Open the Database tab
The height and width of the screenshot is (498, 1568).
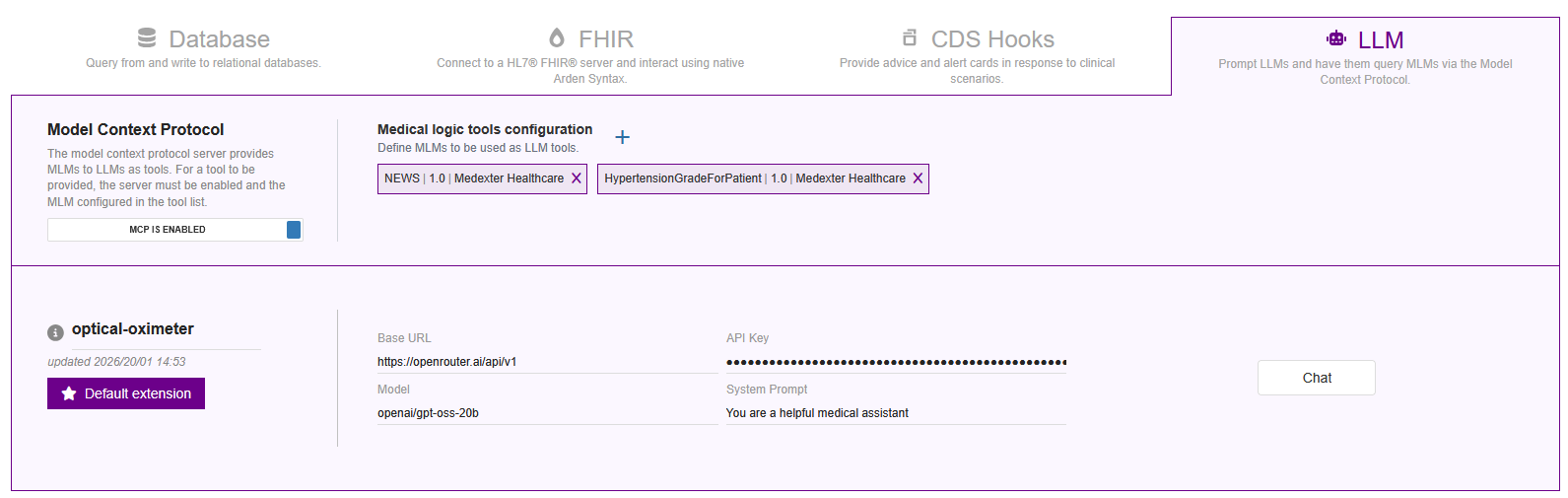pos(203,47)
